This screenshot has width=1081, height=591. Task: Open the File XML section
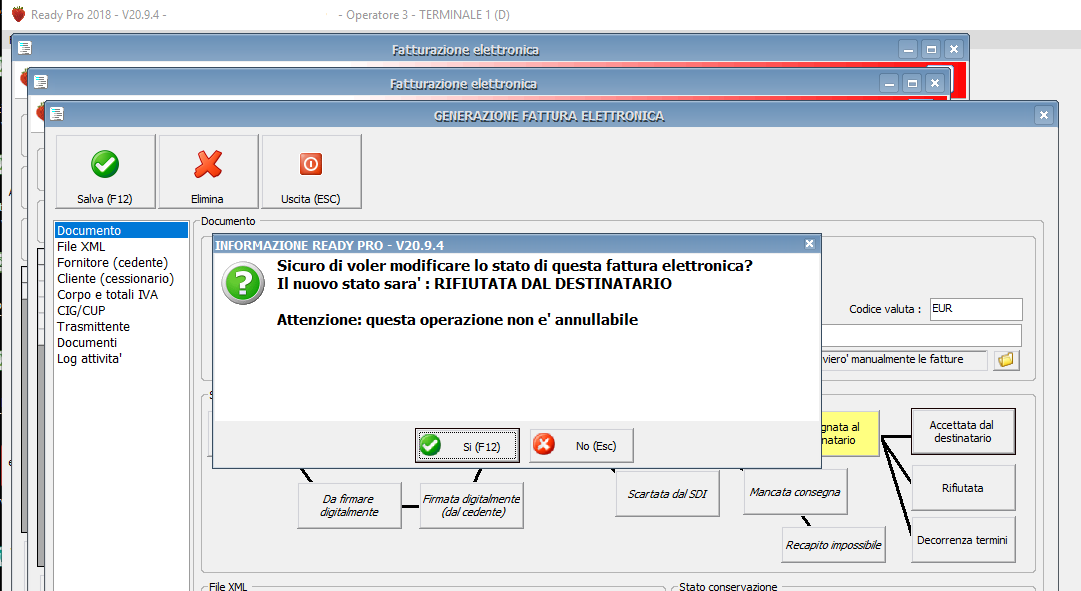tap(121, 246)
